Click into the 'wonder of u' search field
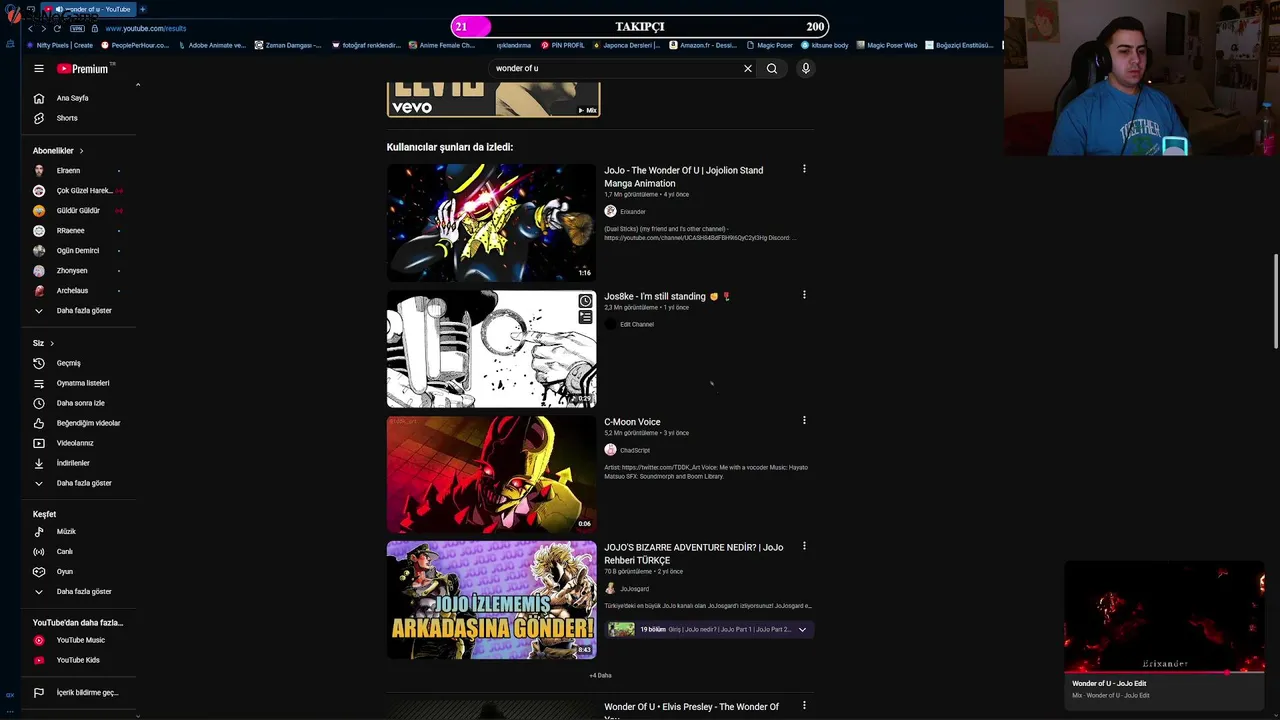 coord(615,69)
